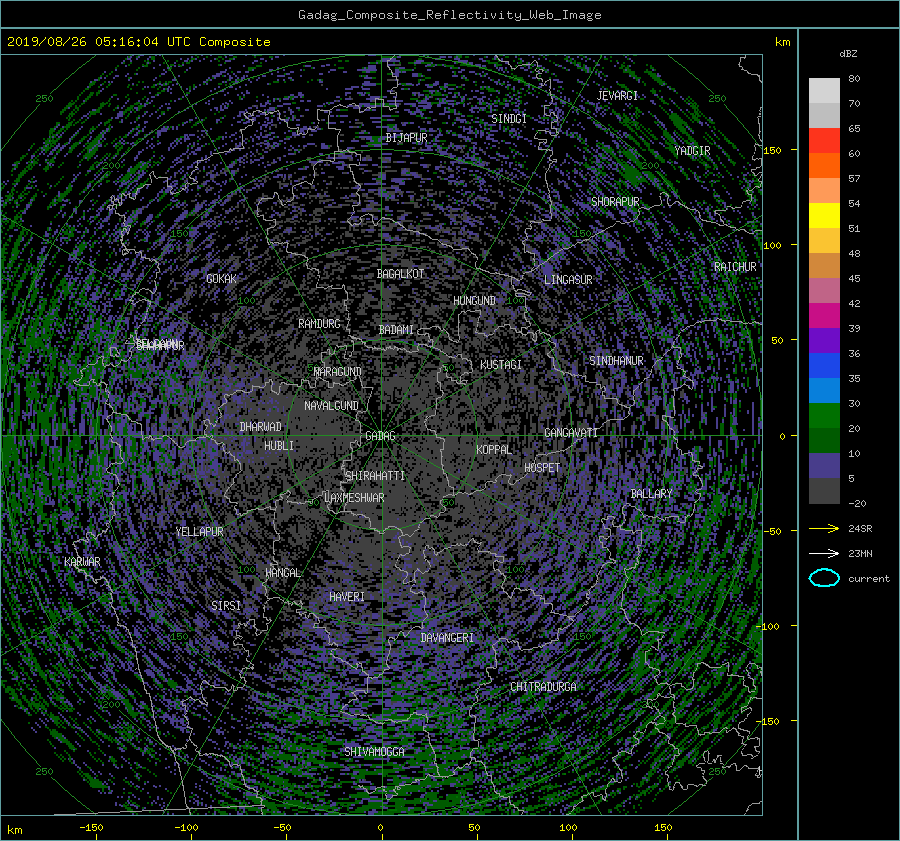Click the cyan current ellipse legend icon
Image resolution: width=900 pixels, height=841 pixels.
(x=824, y=578)
